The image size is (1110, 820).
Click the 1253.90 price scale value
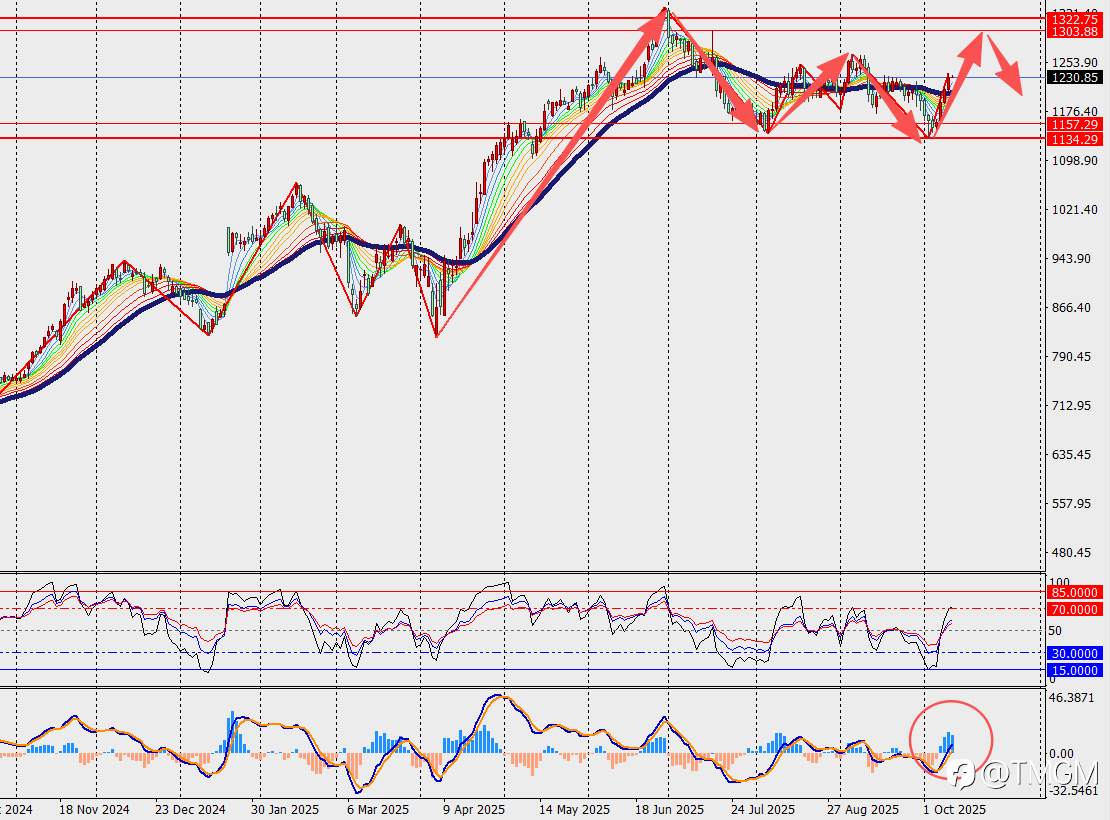pyautogui.click(x=1074, y=62)
